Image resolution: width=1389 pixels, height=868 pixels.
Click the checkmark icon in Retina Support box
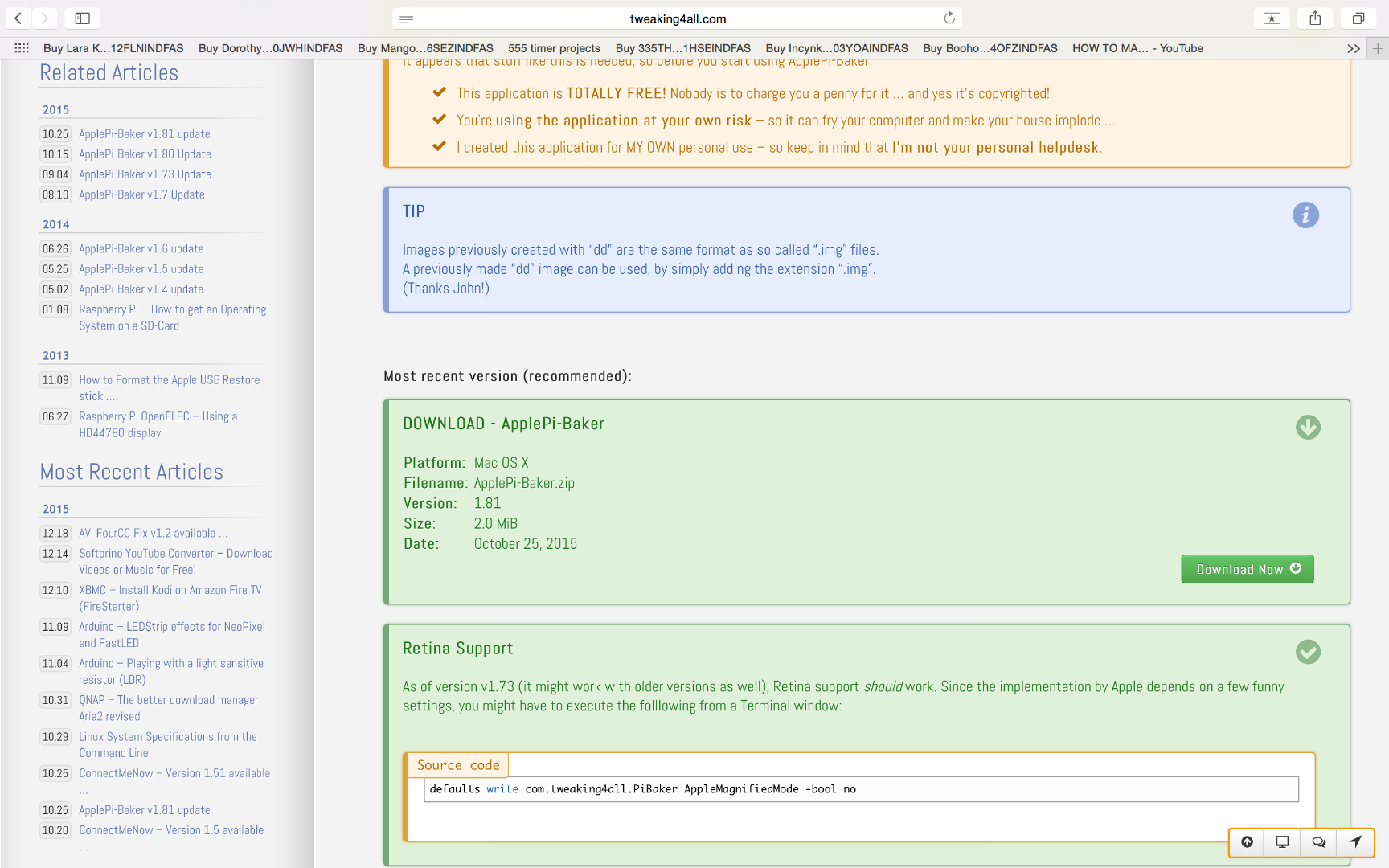pyautogui.click(x=1308, y=652)
